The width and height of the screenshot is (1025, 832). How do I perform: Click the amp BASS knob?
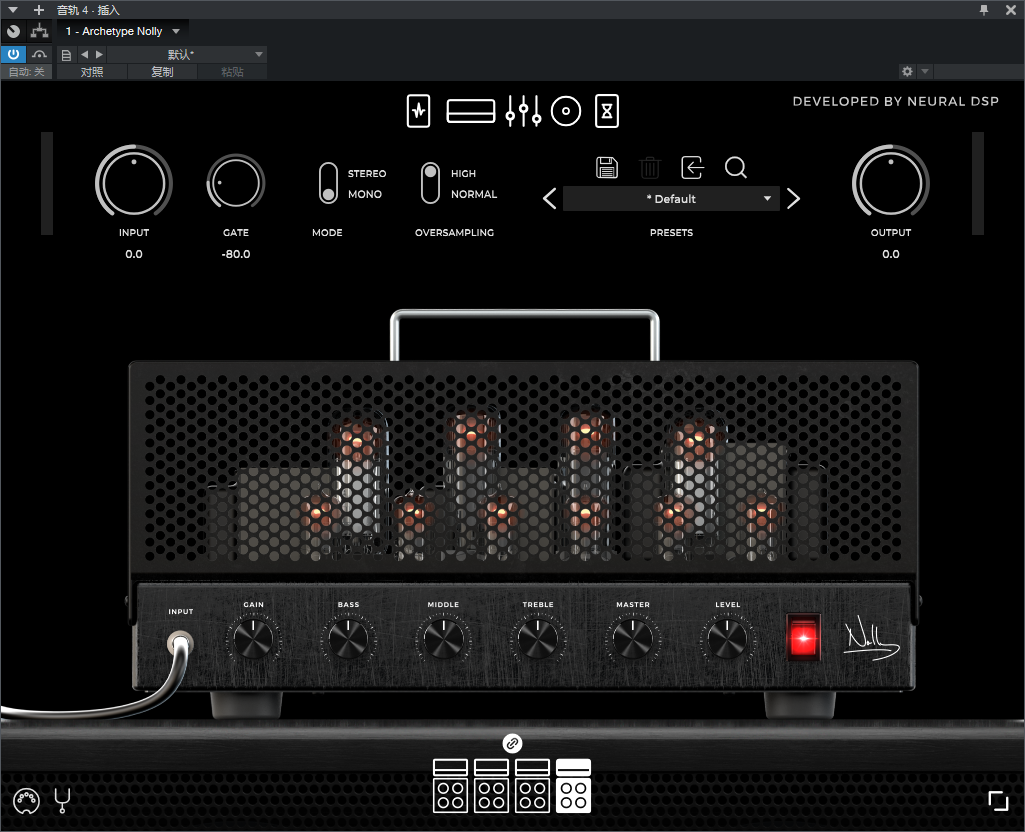348,639
